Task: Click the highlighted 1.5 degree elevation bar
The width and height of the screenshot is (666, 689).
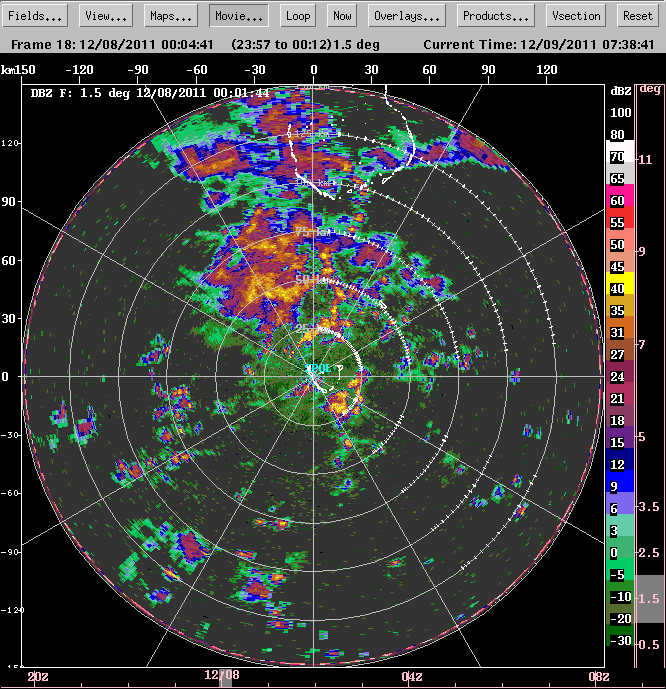Action: click(650, 598)
